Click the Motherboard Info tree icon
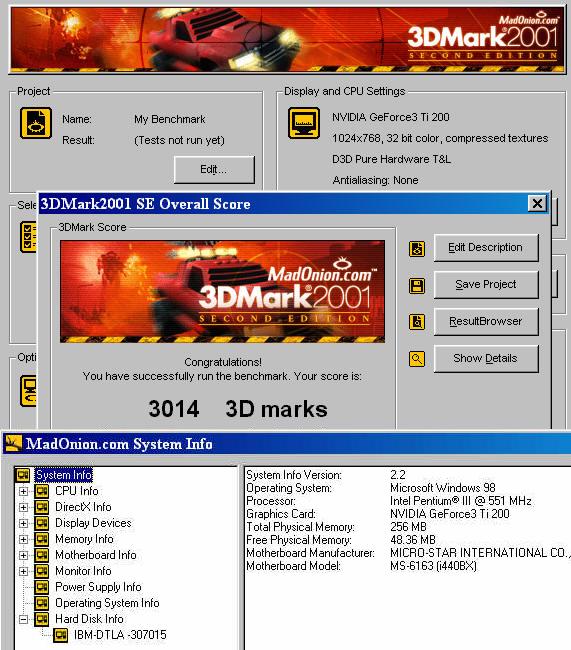This screenshot has width=571, height=650. click(41, 555)
